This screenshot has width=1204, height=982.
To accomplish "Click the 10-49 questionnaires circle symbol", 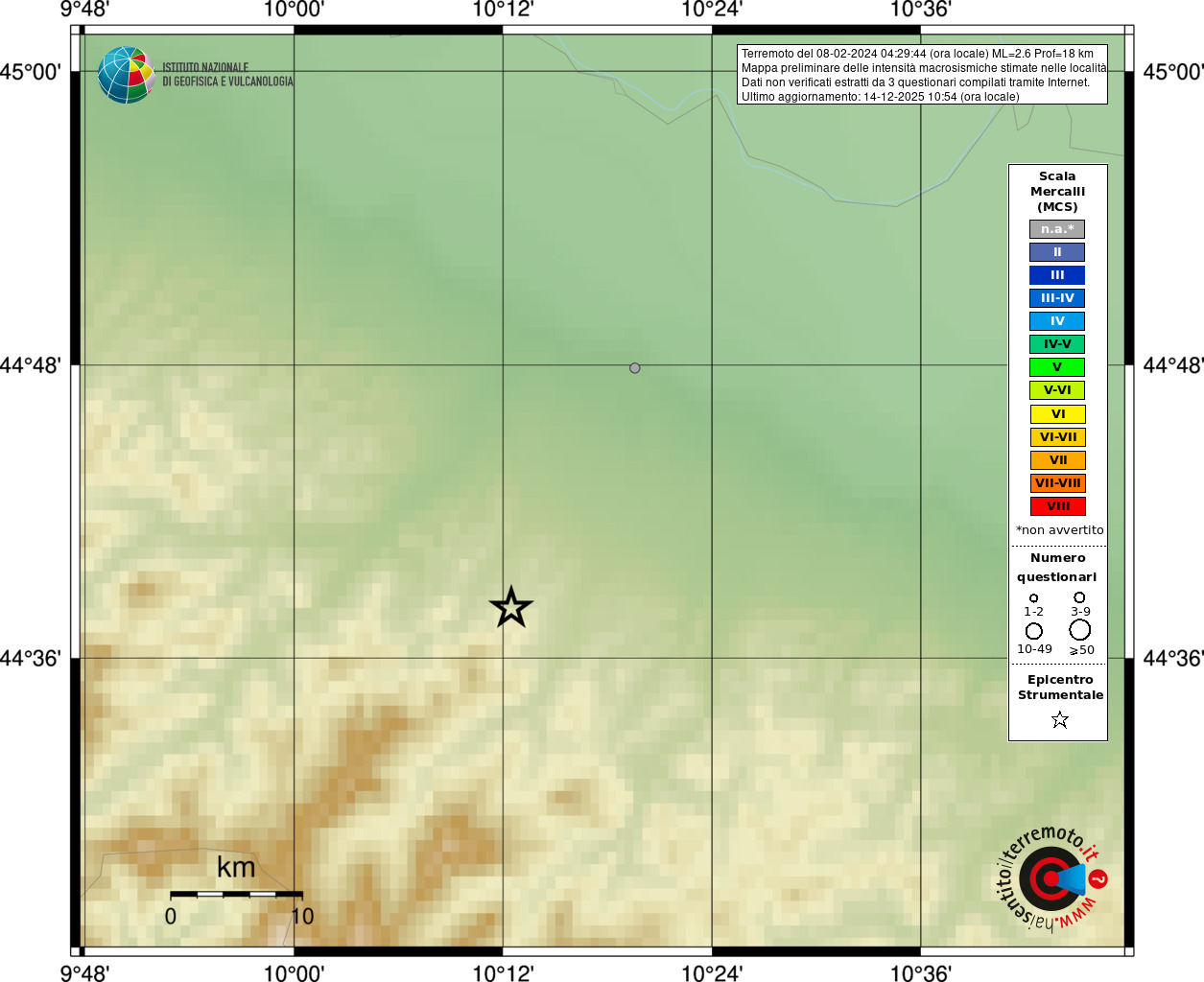I will 1033,631.
